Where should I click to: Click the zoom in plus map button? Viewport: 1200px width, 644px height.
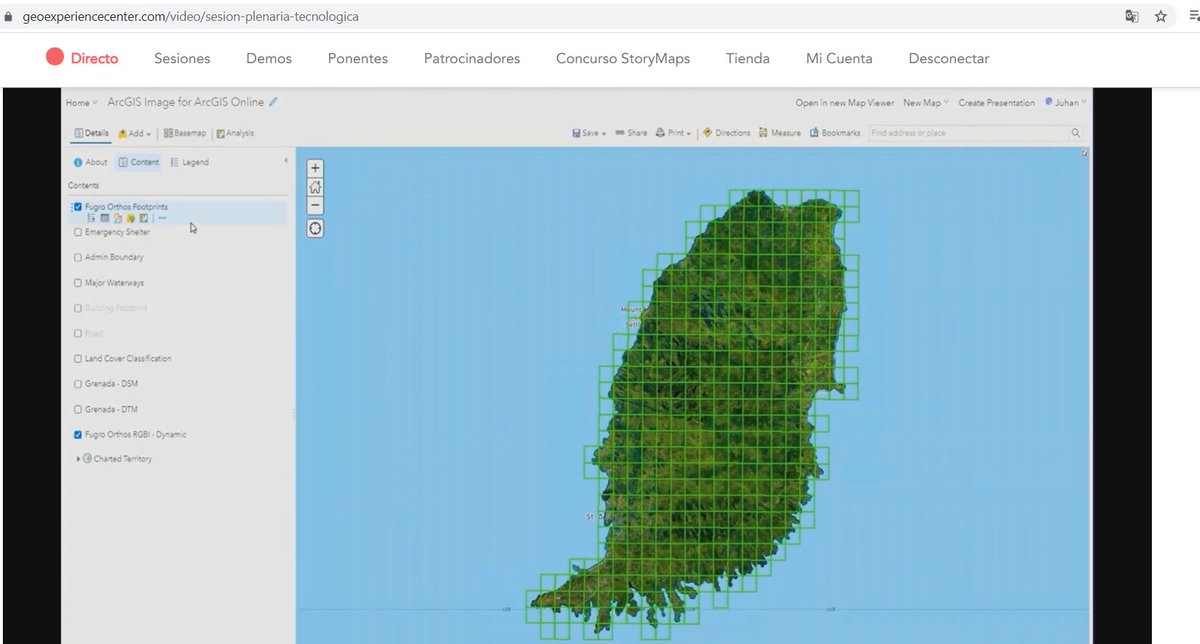click(315, 169)
